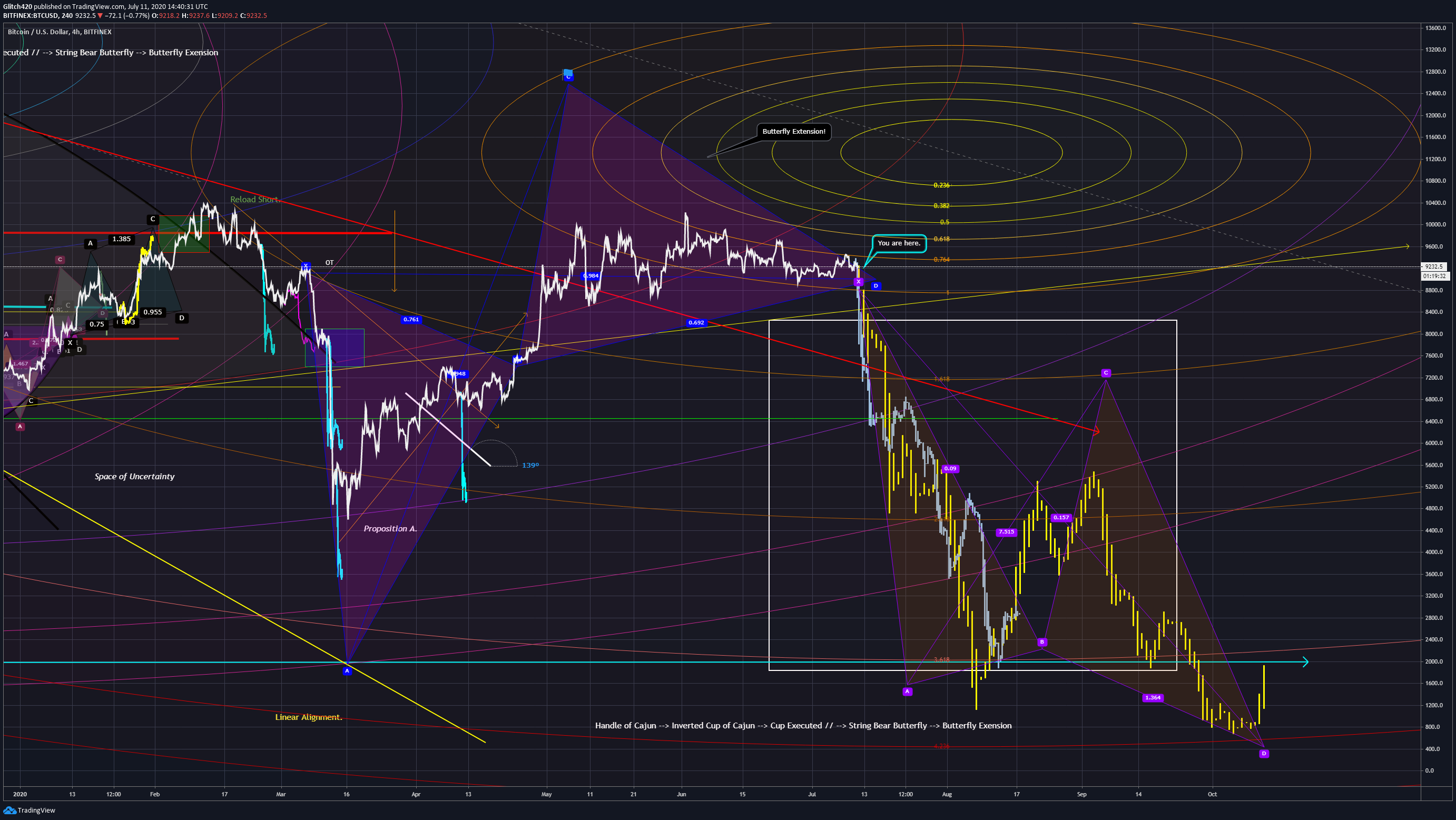This screenshot has height=820, width=1456.
Task: Select the 'Linear Alignment.' yellow annotation
Action: [x=309, y=717]
